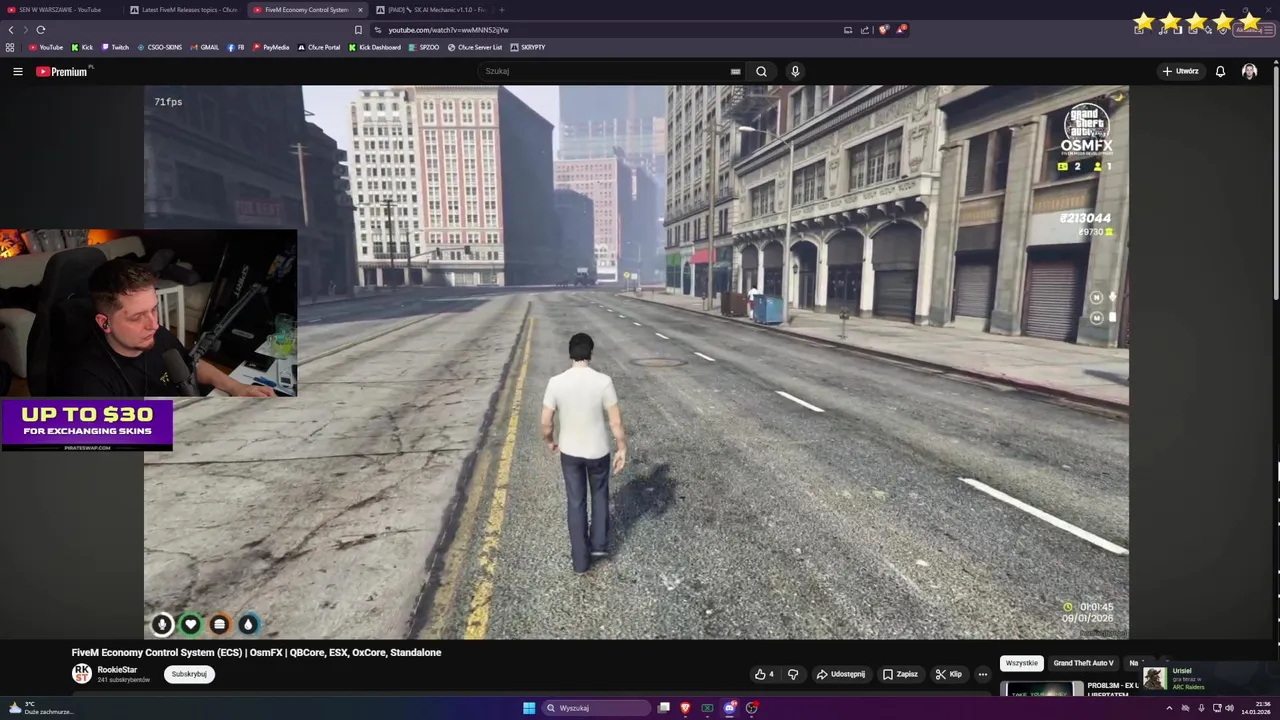This screenshot has height=720, width=1280.
Task: Subscribe with Subskrybuj button
Action: tap(189, 674)
